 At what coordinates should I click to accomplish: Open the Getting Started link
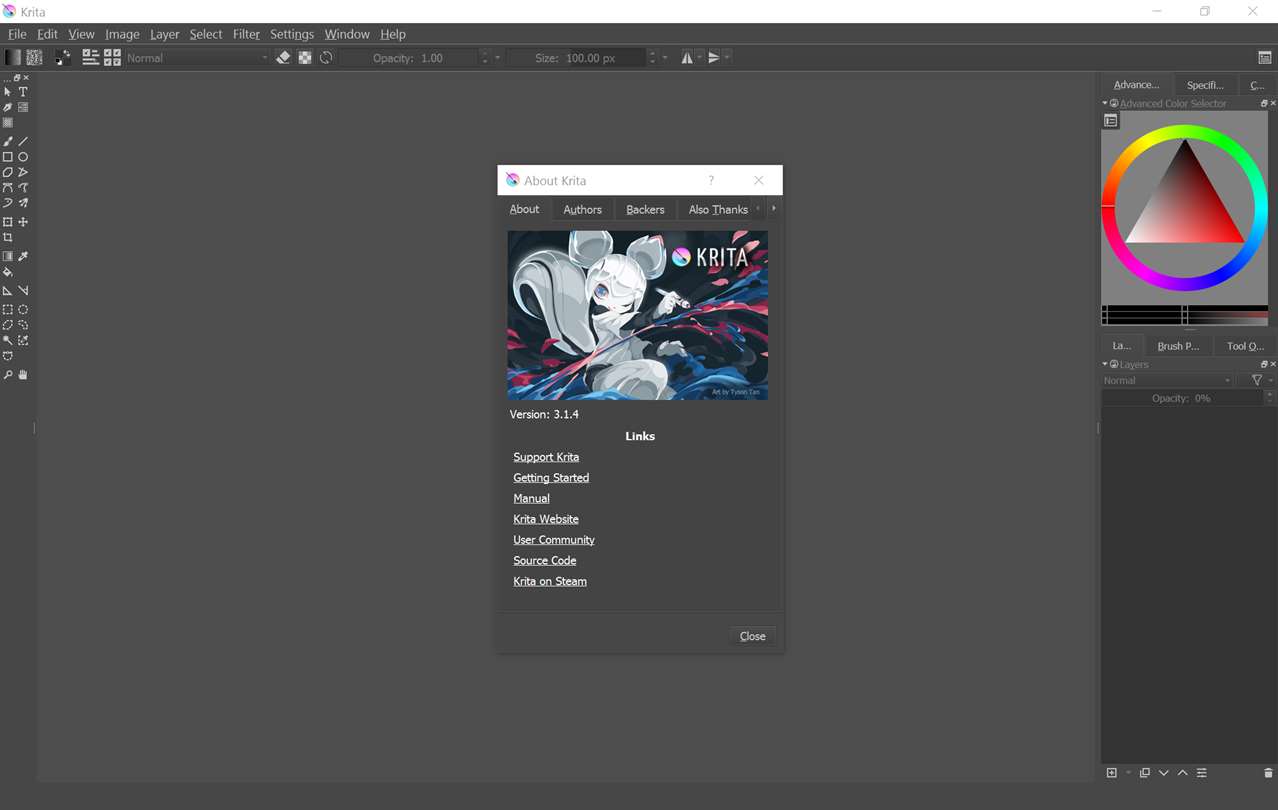point(551,478)
